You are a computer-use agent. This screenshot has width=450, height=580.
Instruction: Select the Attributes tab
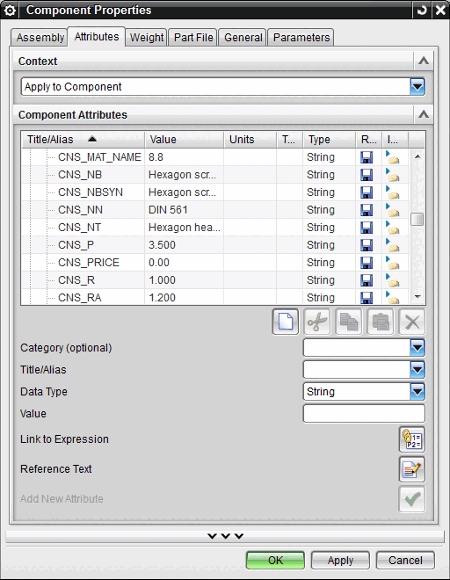(97, 37)
